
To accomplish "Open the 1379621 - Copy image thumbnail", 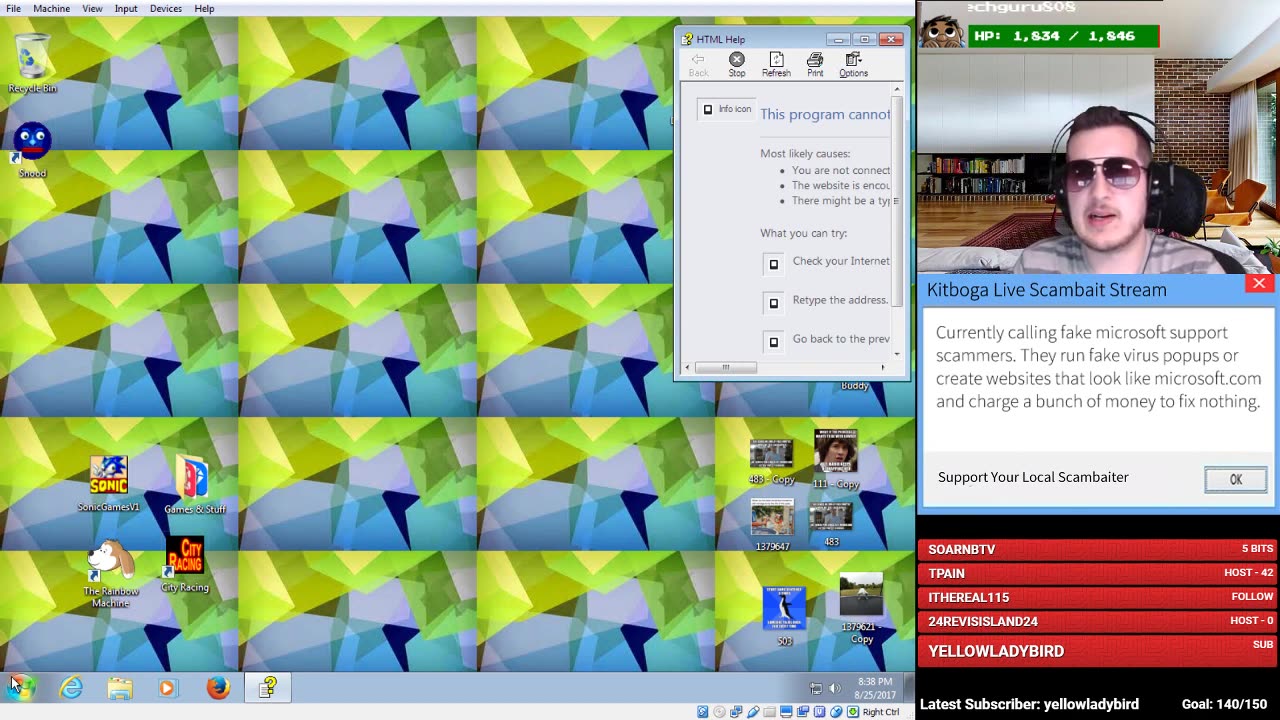I will point(861,608).
